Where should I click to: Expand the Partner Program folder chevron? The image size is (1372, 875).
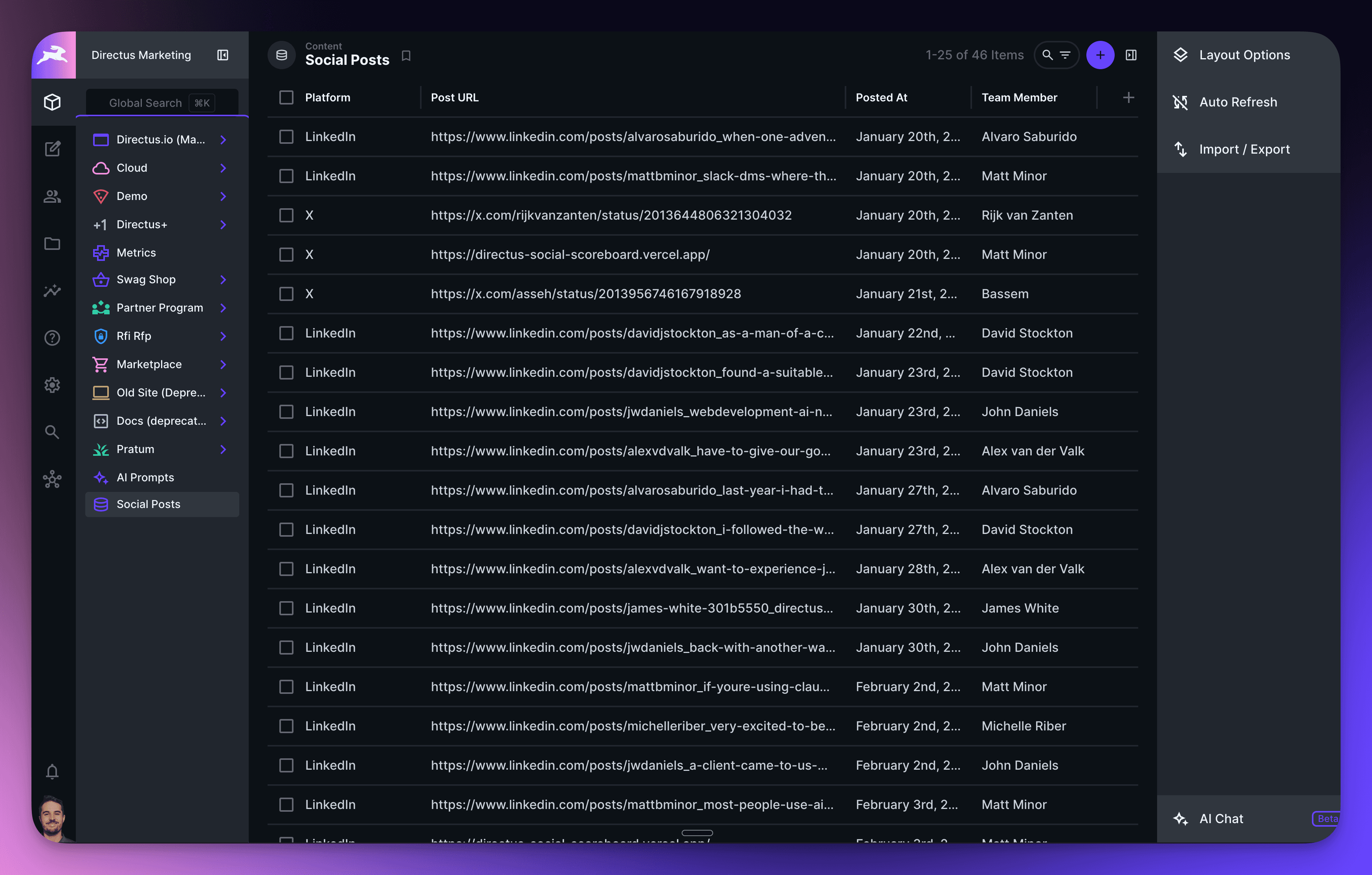tap(223, 308)
